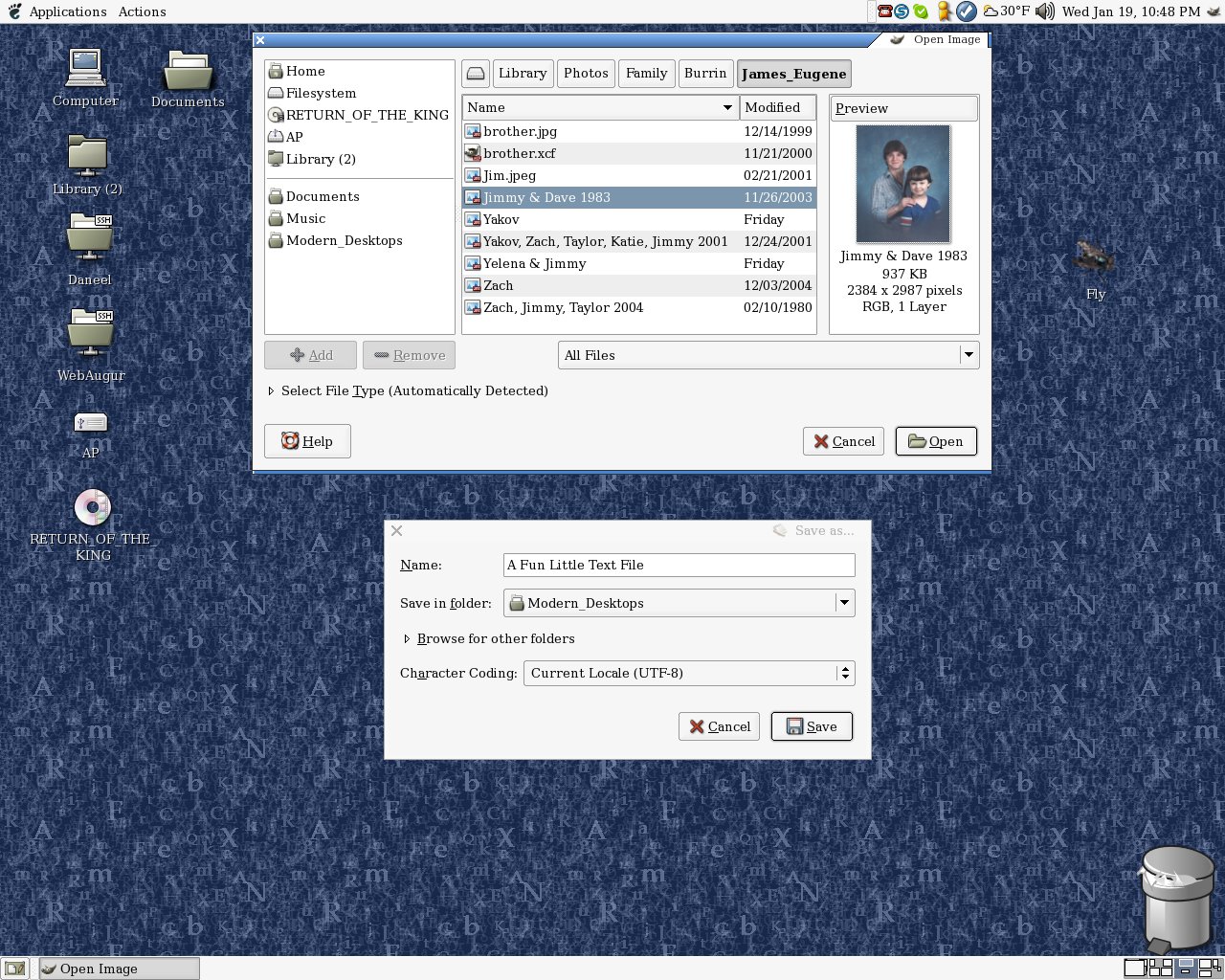
Task: Switch to the second workspace in pager
Action: point(1160,968)
